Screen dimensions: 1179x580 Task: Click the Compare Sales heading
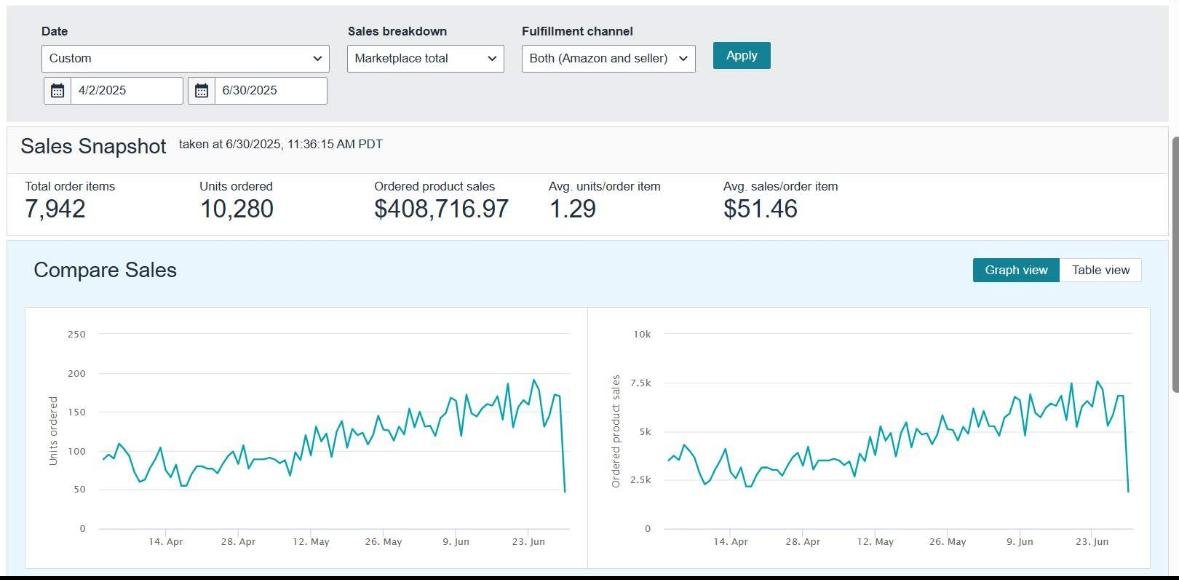point(105,270)
